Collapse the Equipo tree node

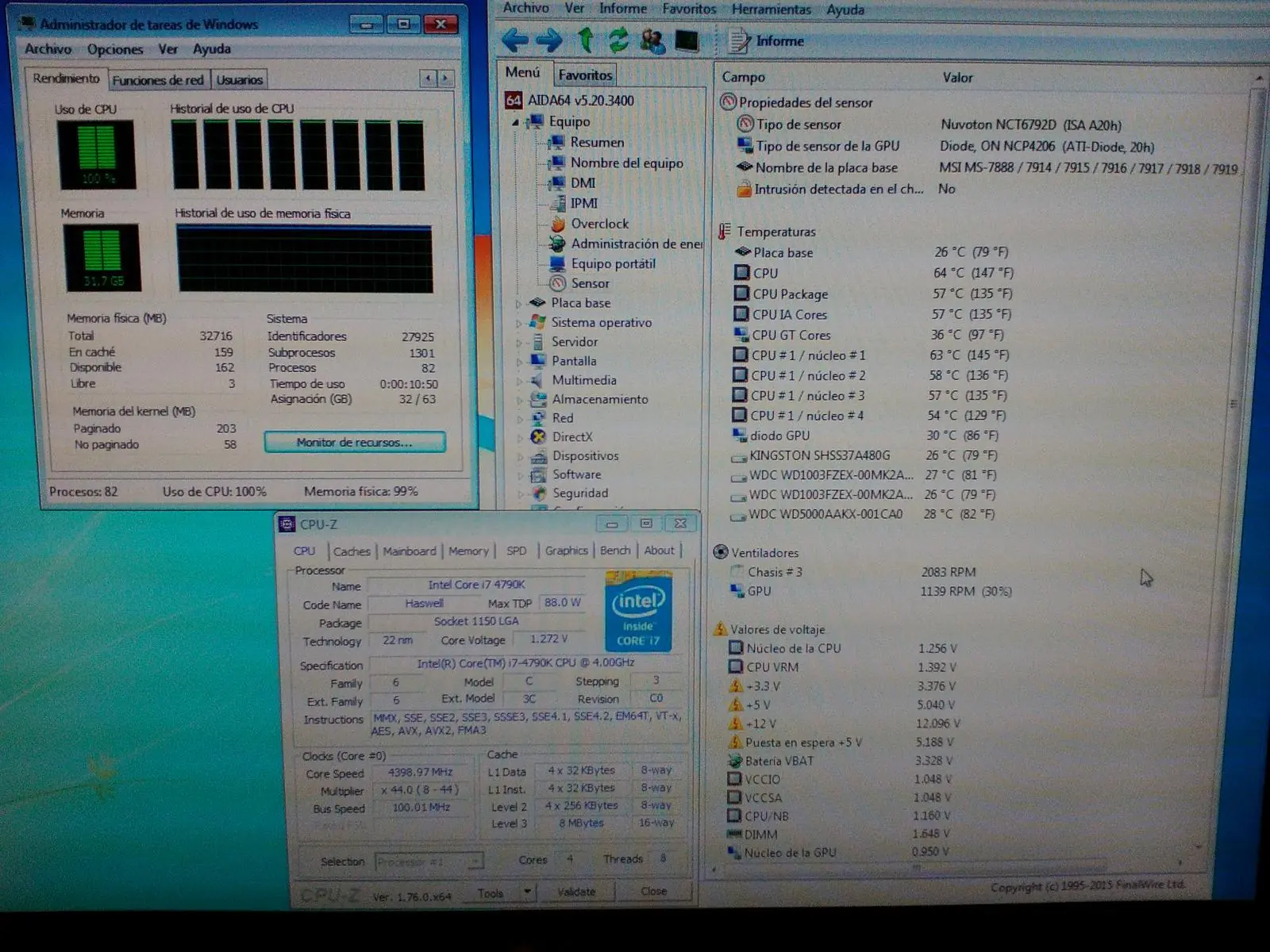(516, 122)
